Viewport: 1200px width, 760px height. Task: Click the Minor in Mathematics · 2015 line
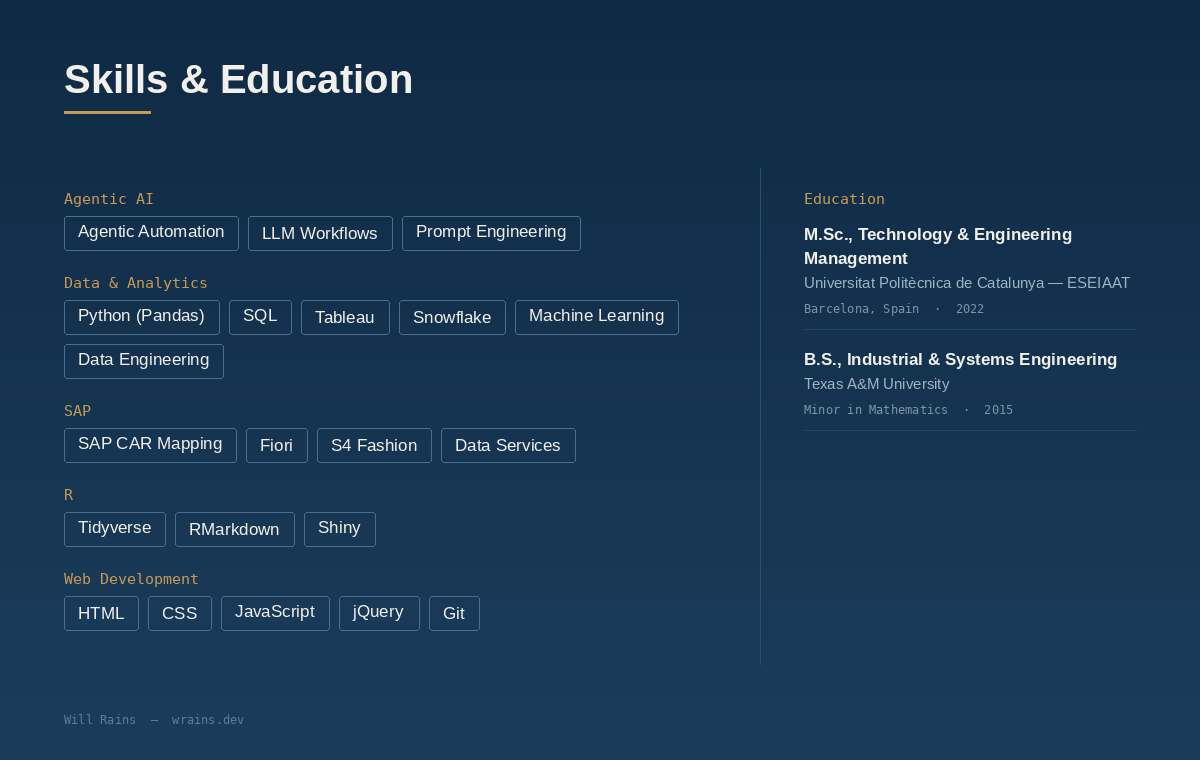(908, 410)
